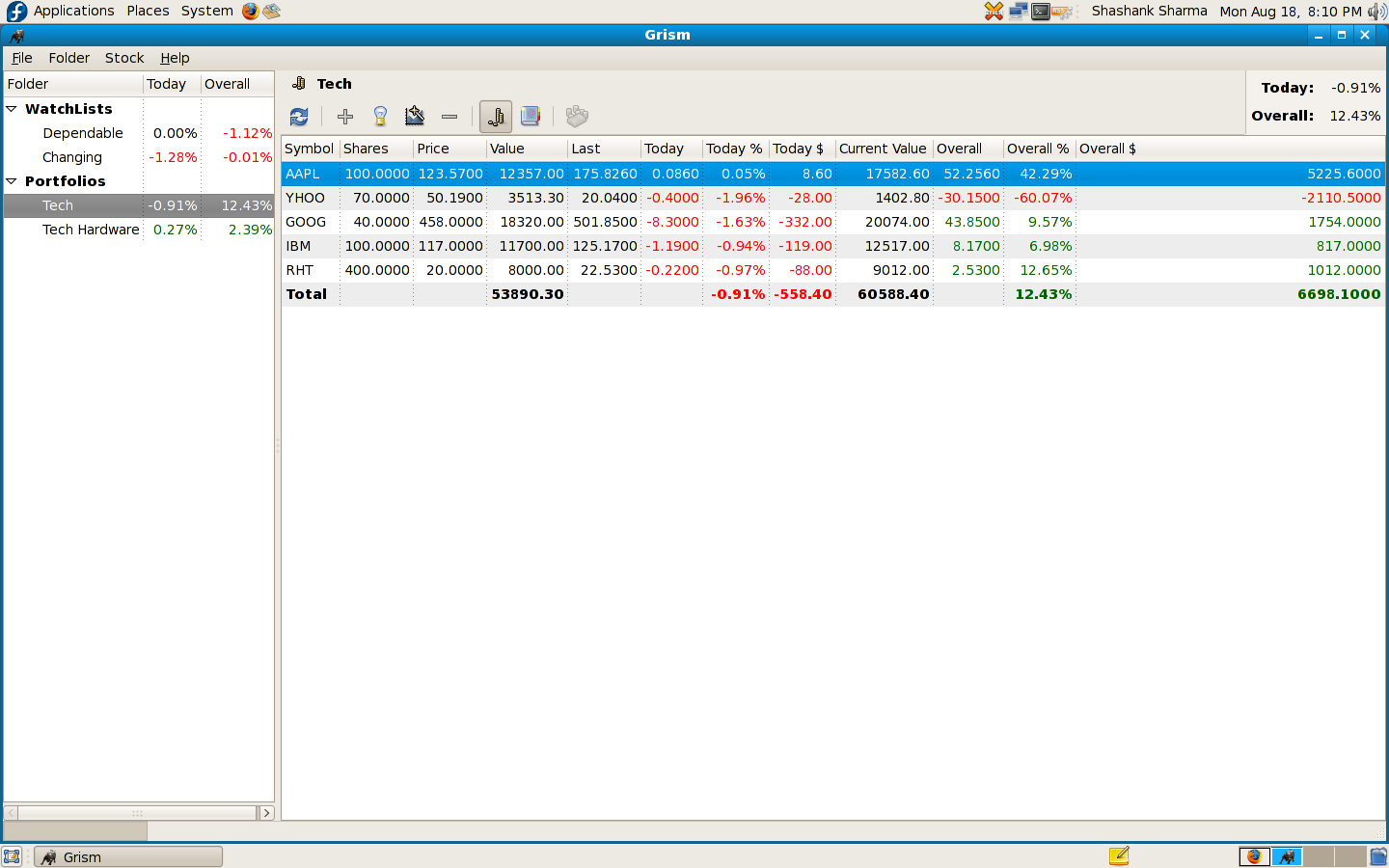This screenshot has width=1389, height=868.
Task: Select the RHT stock row
Action: (833, 270)
